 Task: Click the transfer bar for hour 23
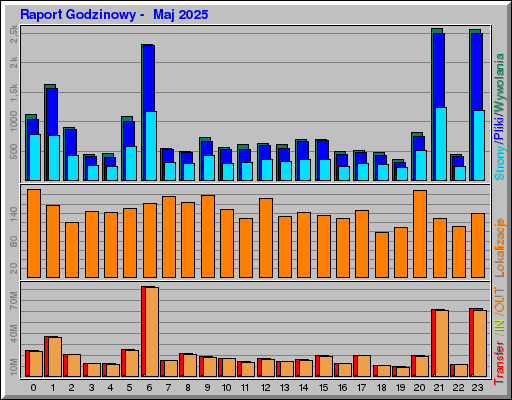click(x=480, y=344)
